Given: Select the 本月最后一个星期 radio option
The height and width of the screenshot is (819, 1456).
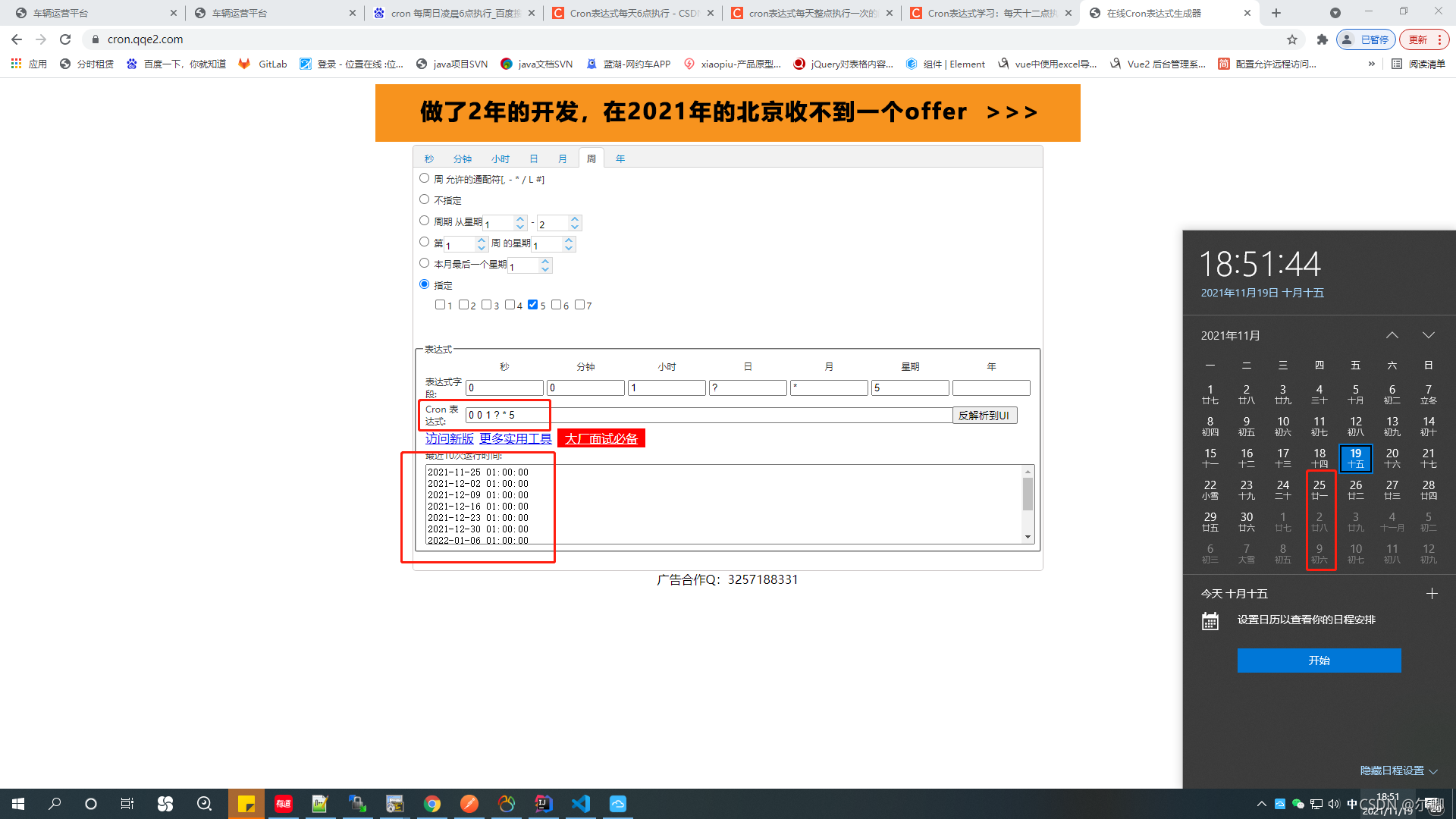Looking at the screenshot, I should (x=425, y=262).
